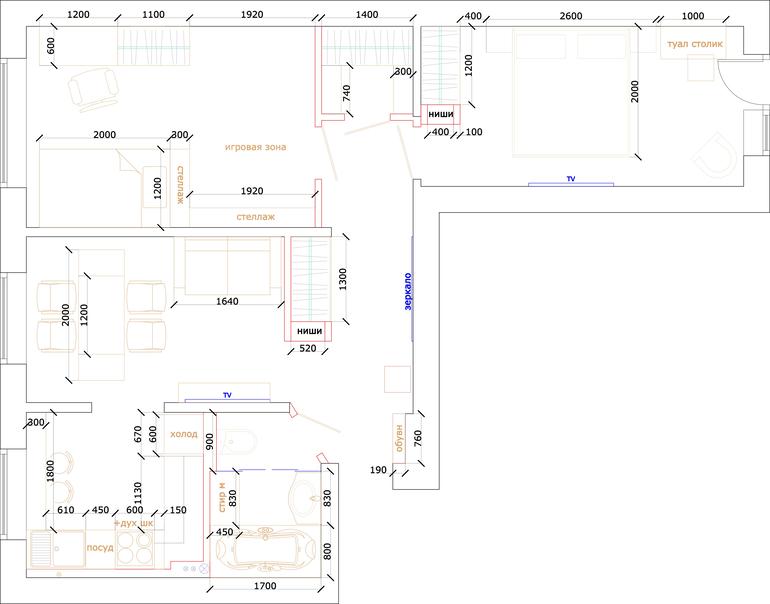Click the four-burner stove hob
Viewport: 770px width, 604px height.
click(135, 548)
